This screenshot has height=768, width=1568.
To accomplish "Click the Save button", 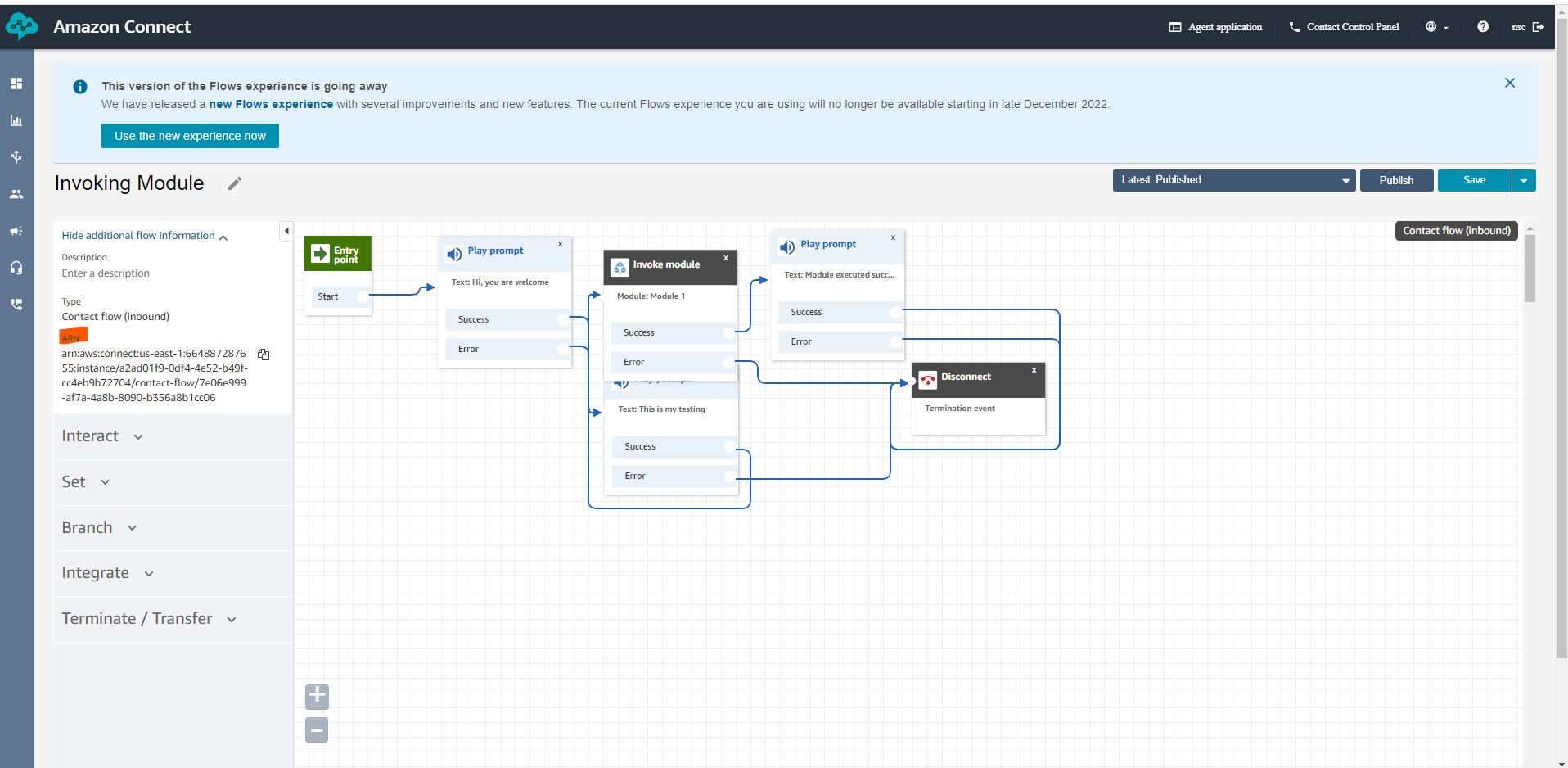I will click(x=1474, y=180).
